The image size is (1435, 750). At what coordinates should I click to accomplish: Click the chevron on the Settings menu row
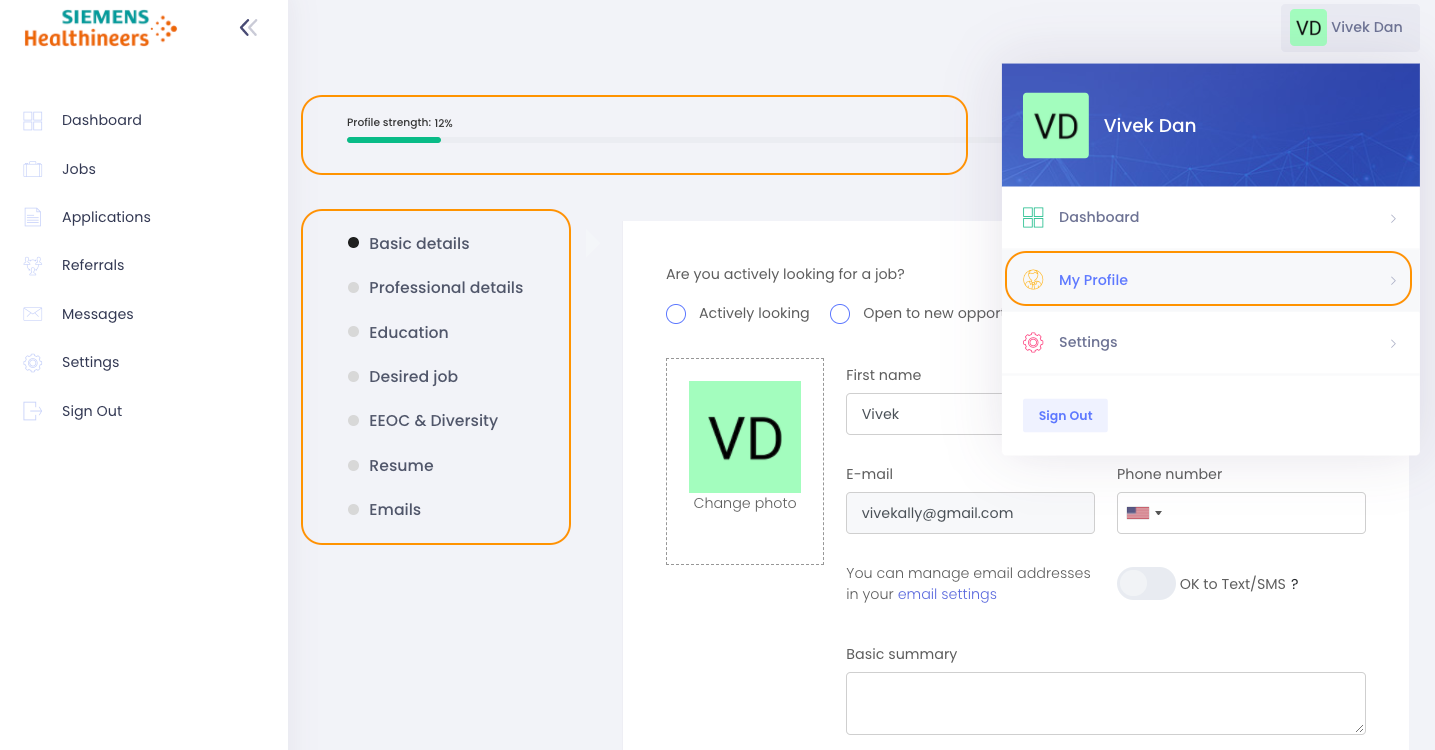tap(1393, 343)
